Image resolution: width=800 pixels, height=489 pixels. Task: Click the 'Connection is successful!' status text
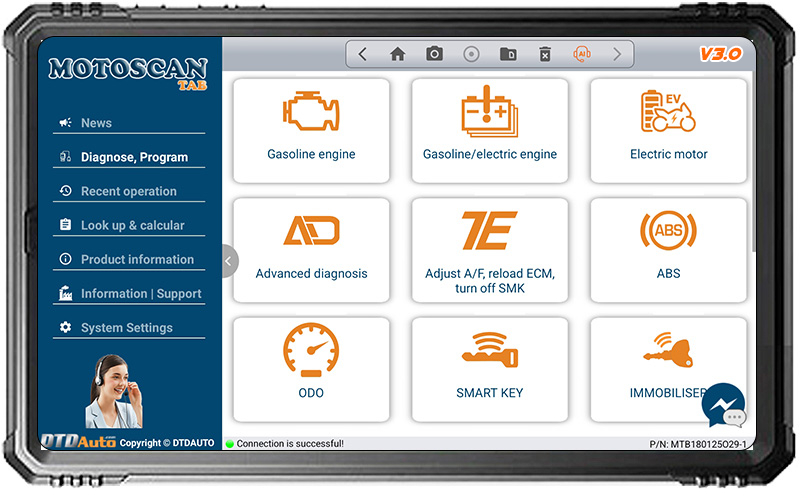point(290,444)
